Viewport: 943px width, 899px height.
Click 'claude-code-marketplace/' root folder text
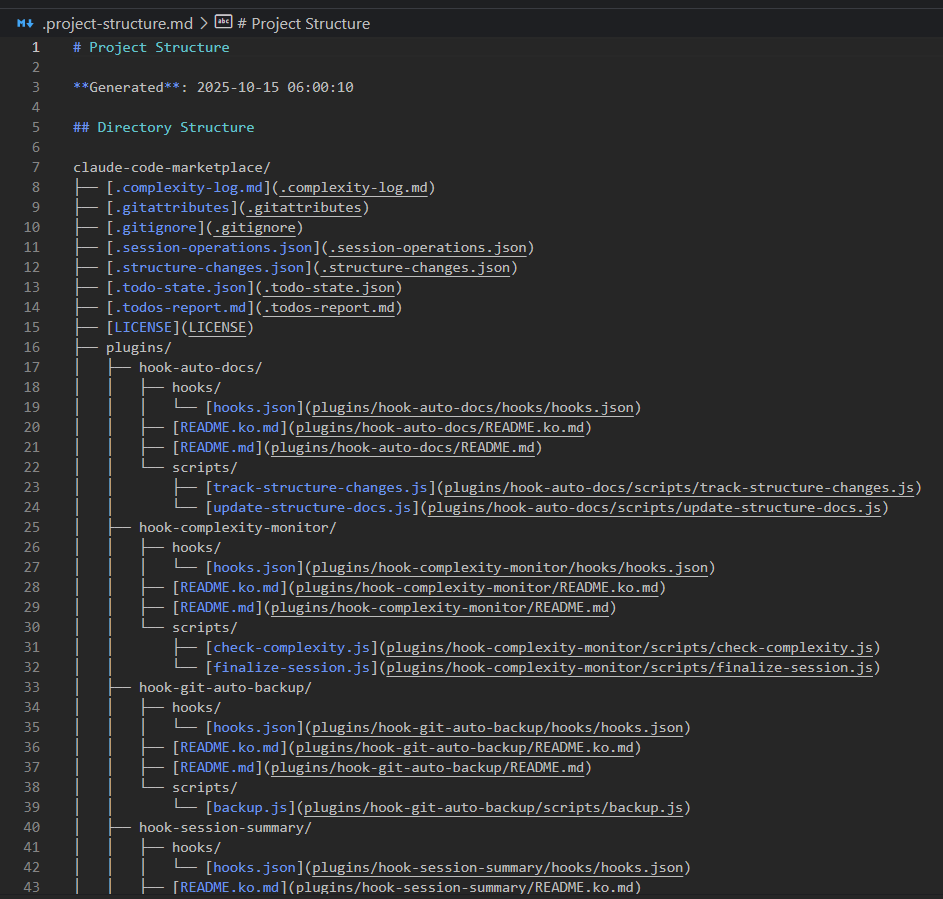pyautogui.click(x=172, y=167)
